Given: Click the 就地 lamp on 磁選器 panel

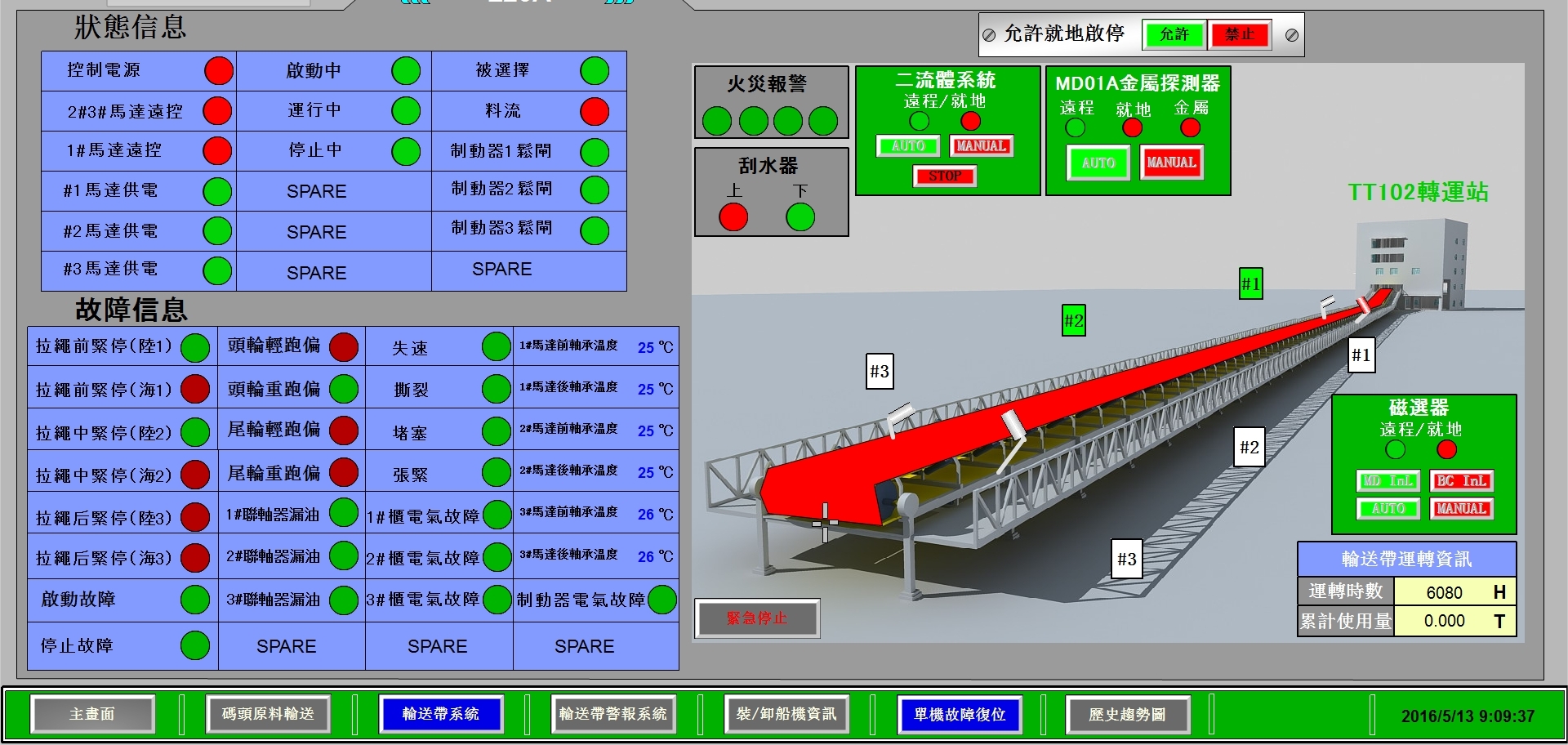Looking at the screenshot, I should coord(1445,448).
